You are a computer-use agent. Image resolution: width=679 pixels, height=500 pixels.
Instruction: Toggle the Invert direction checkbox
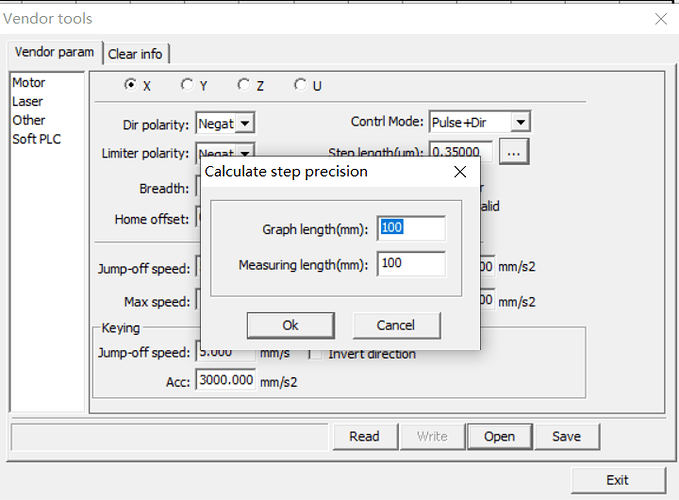click(315, 354)
